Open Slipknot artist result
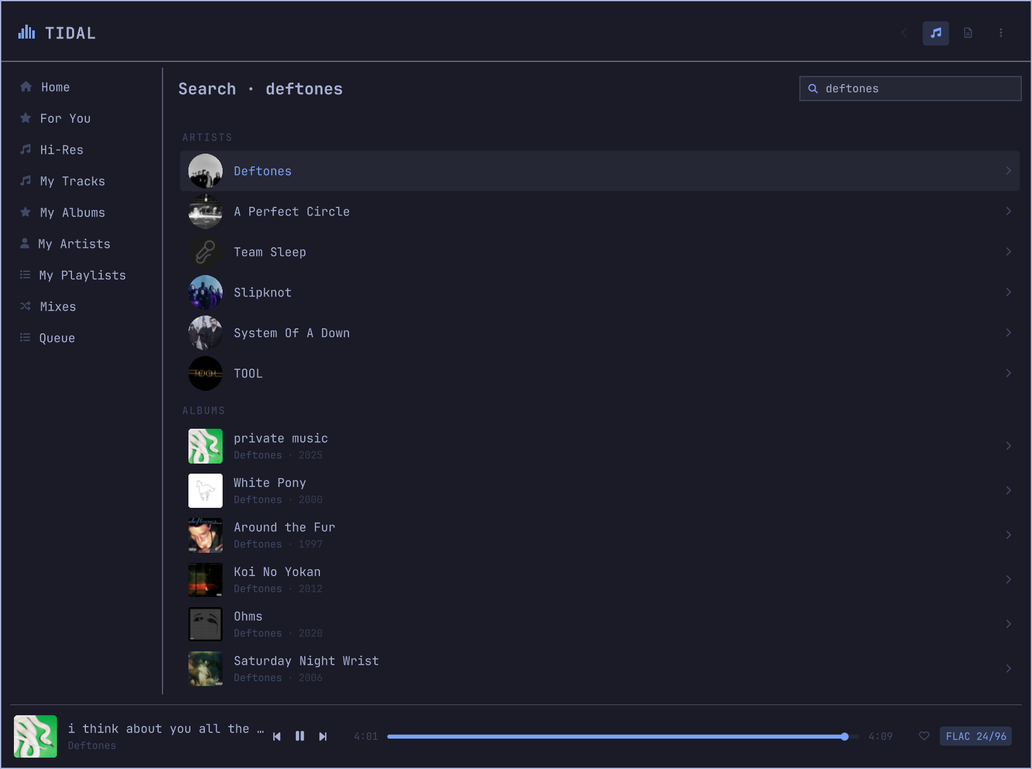 [600, 292]
